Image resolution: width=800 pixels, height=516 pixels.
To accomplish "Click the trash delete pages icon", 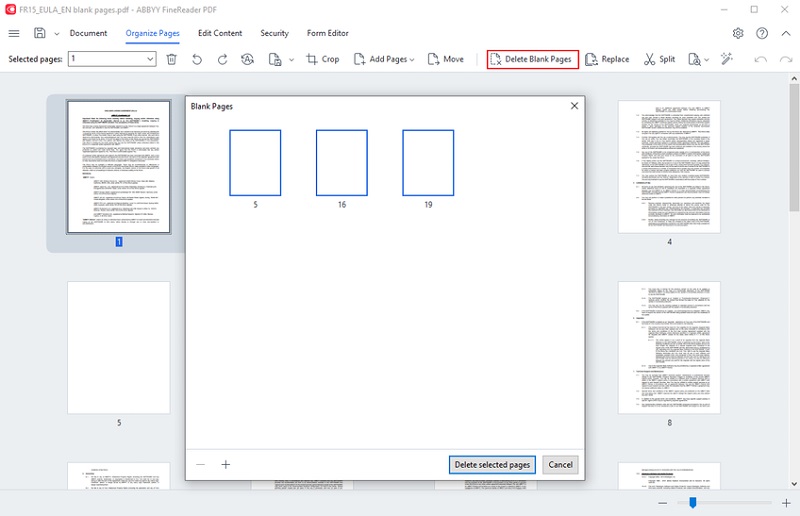I will [172, 59].
